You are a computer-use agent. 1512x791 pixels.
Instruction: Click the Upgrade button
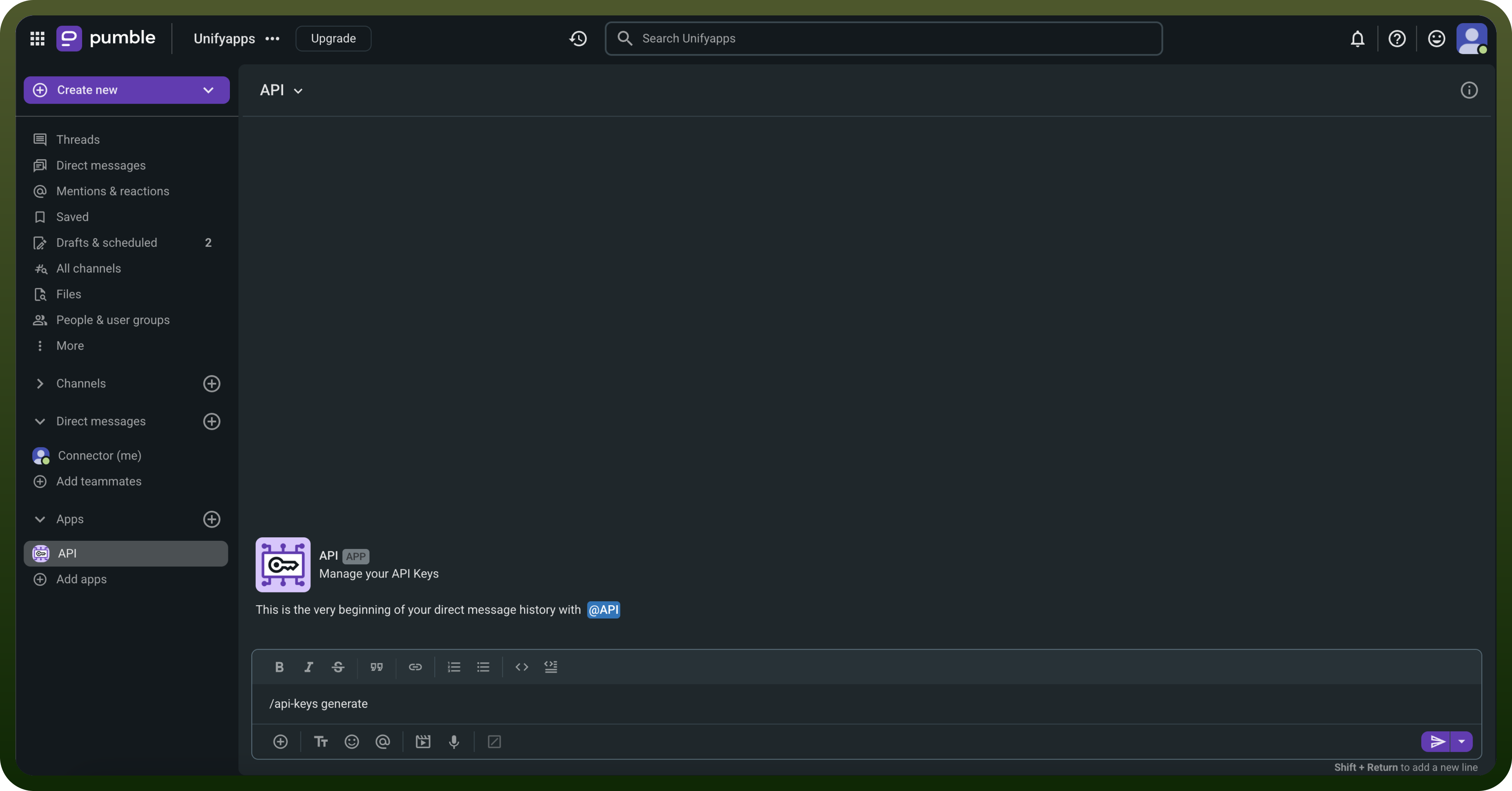pos(333,39)
